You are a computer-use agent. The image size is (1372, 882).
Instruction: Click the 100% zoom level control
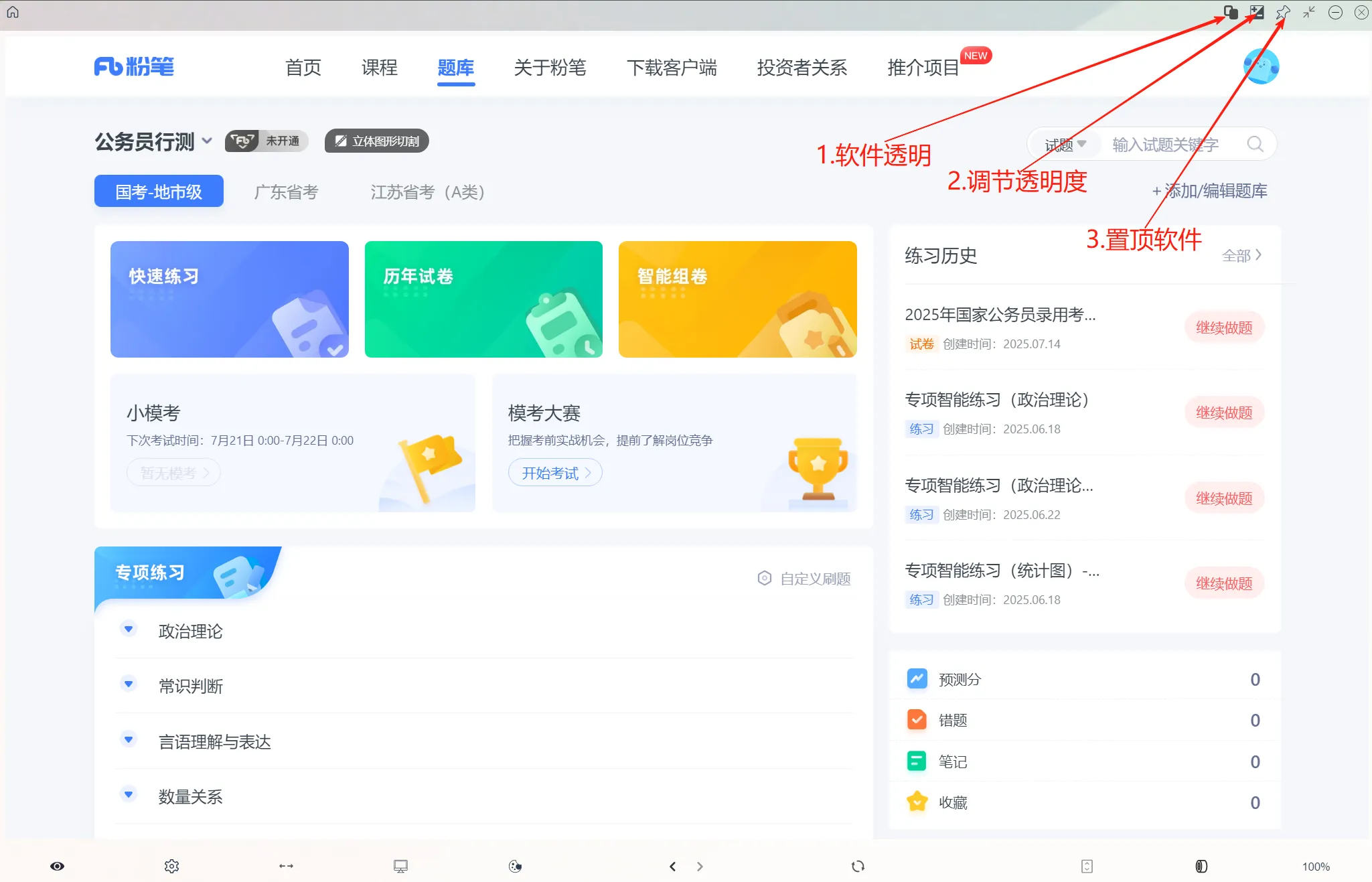pos(1314,865)
